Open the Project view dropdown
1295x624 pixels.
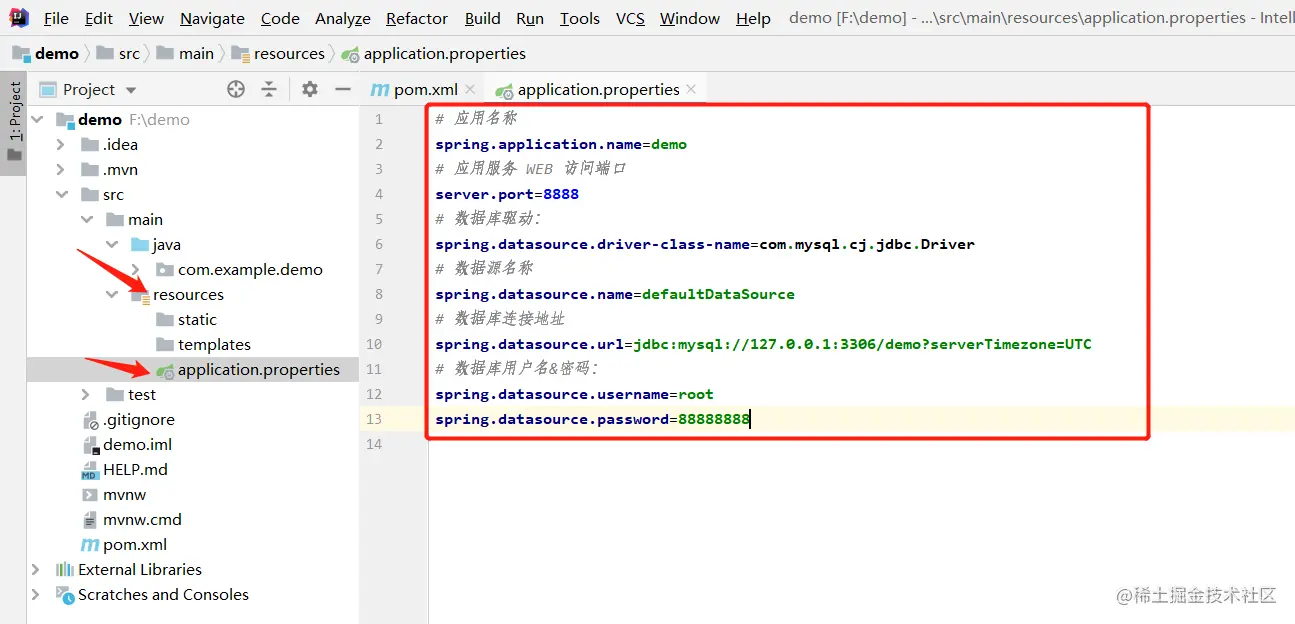pyautogui.click(x=89, y=89)
